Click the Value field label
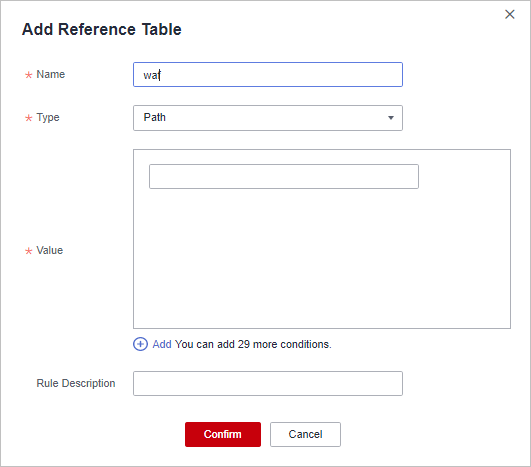 point(49,250)
